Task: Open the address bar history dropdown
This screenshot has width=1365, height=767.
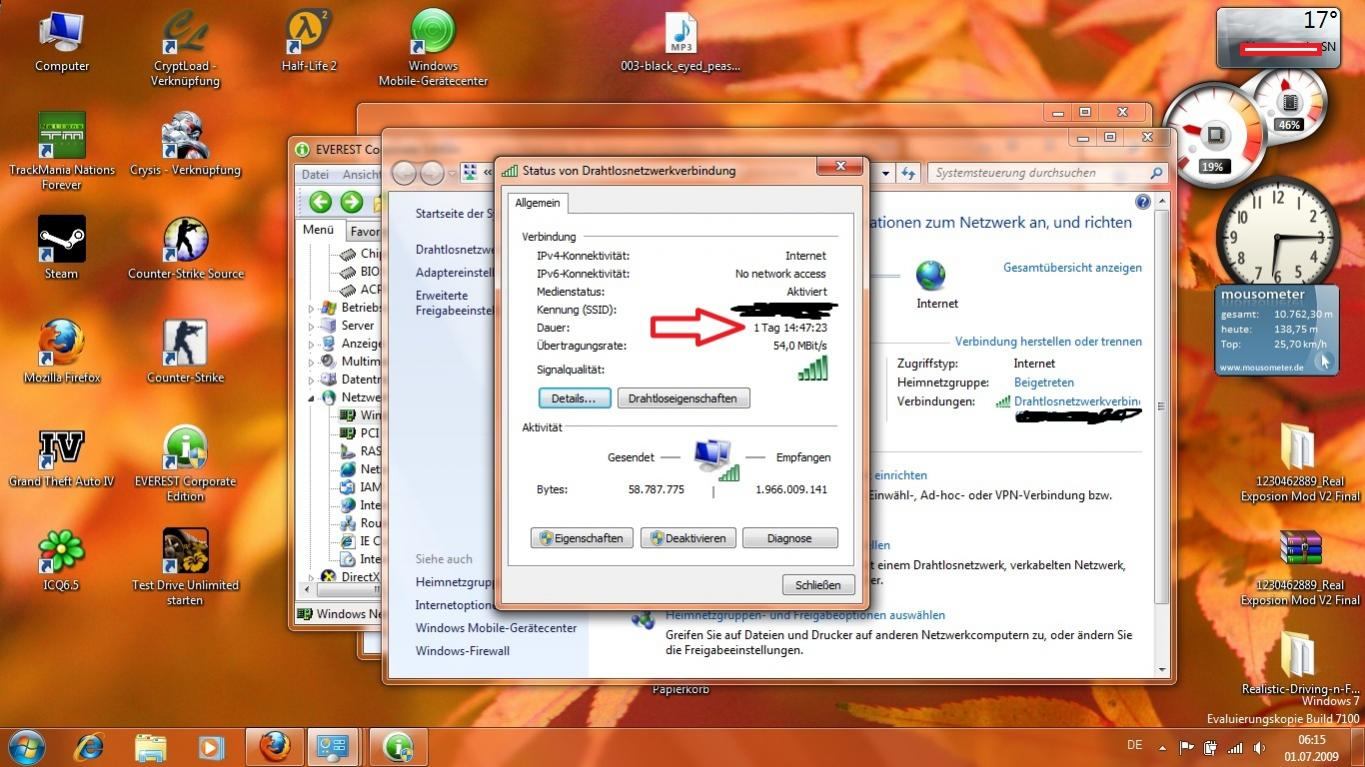Action: point(885,173)
